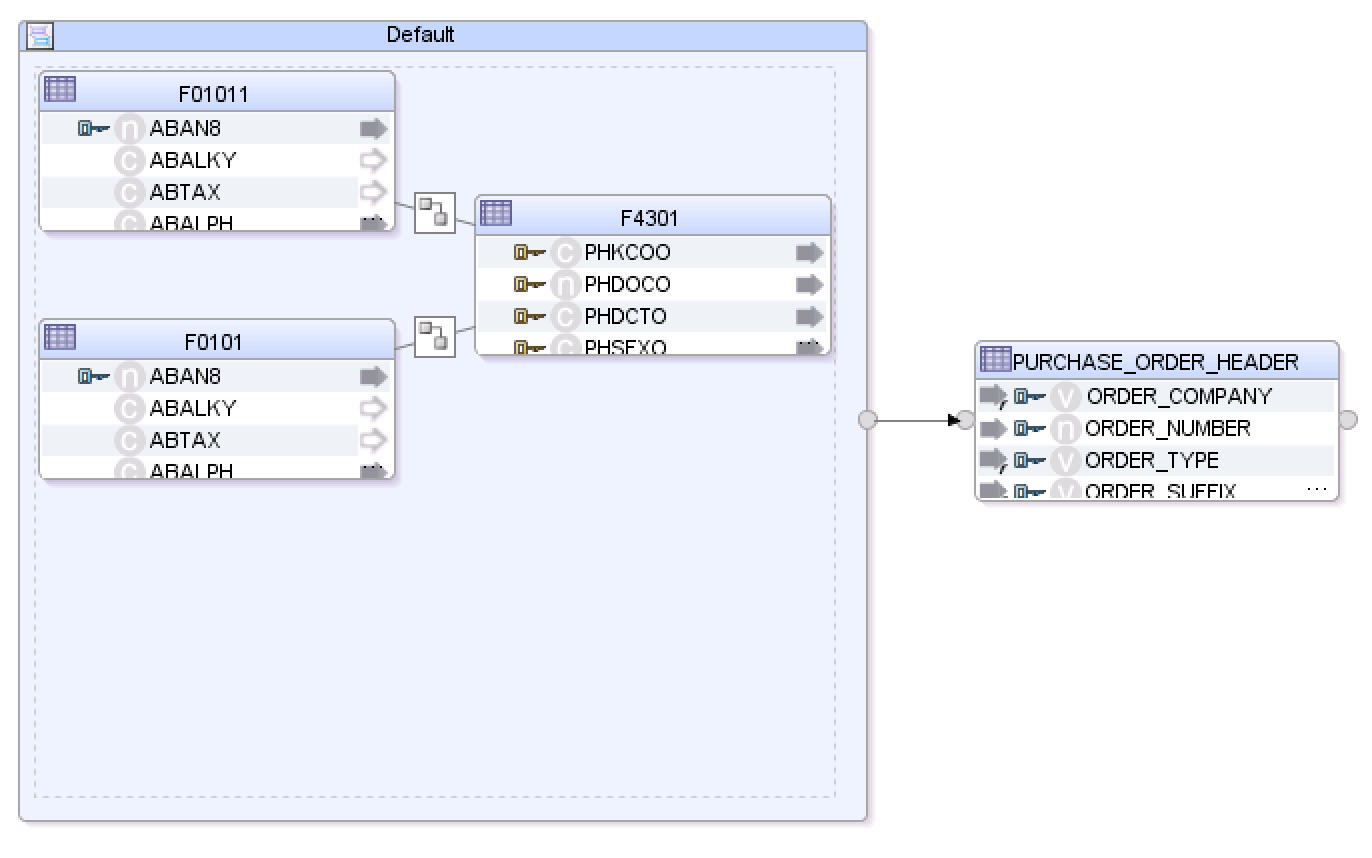Toggle the output arrow beside PHKCOO
1372x858 pixels.
pyautogui.click(x=808, y=252)
